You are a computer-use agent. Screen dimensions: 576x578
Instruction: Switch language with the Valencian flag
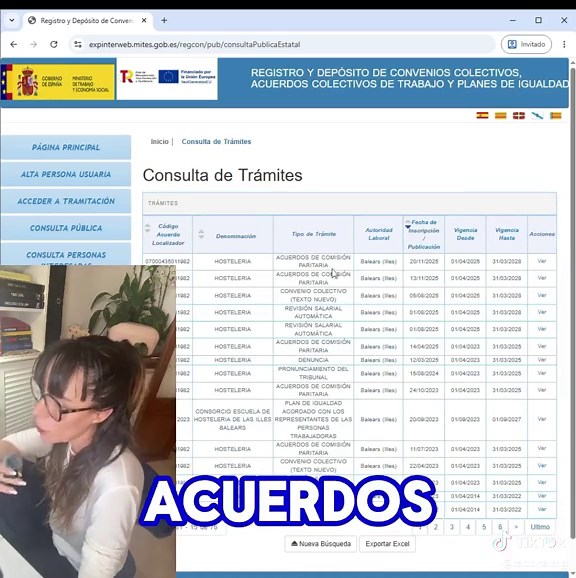[556, 116]
